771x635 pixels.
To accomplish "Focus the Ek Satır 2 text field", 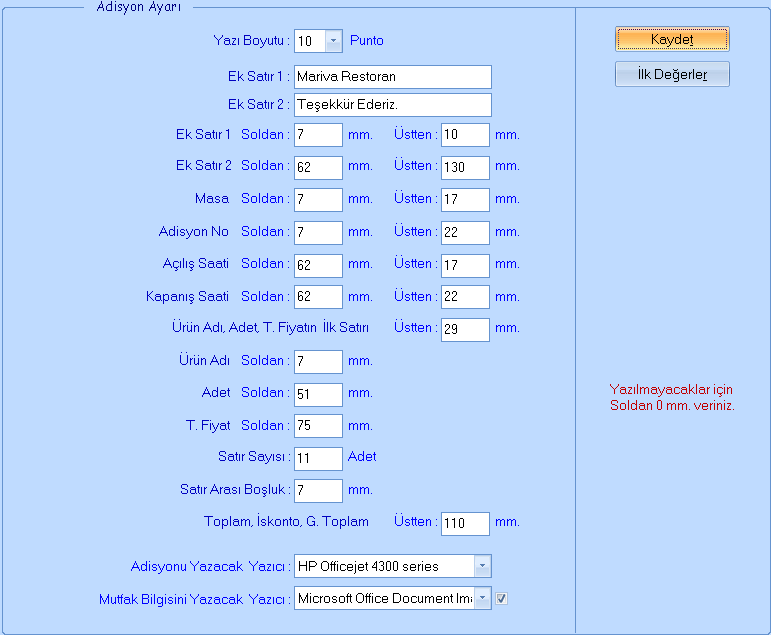I will (392, 105).
